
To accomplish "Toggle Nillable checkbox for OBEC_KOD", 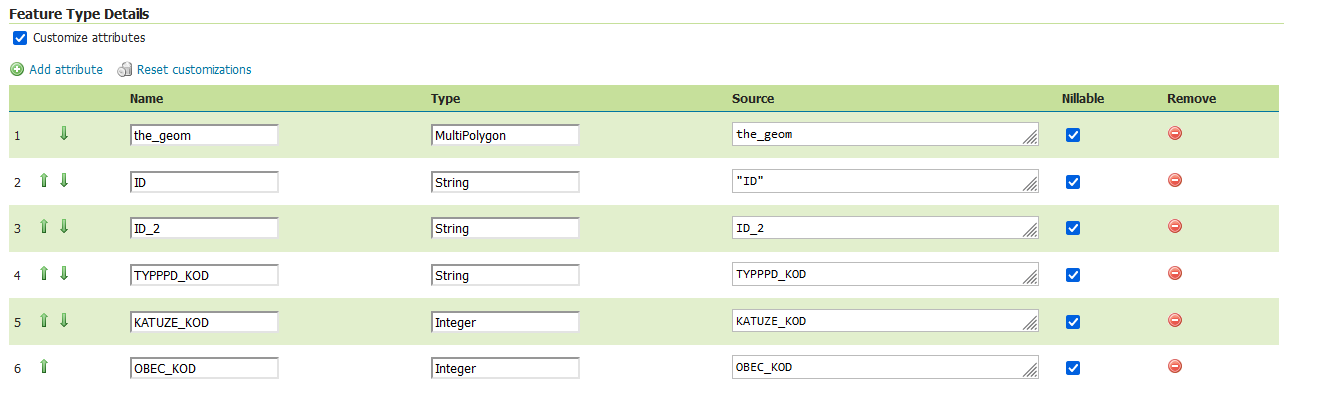I will (1073, 368).
